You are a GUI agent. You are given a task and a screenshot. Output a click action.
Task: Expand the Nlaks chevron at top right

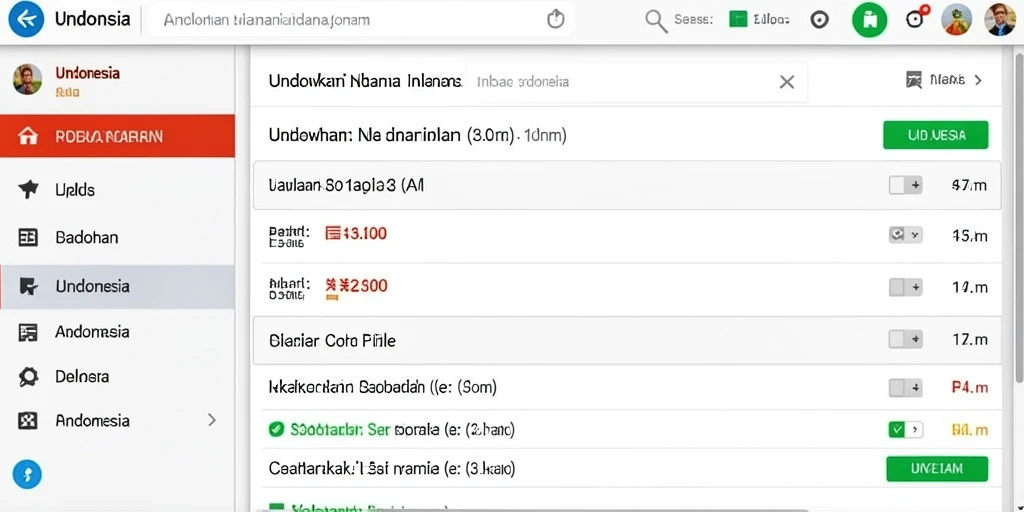[978, 80]
